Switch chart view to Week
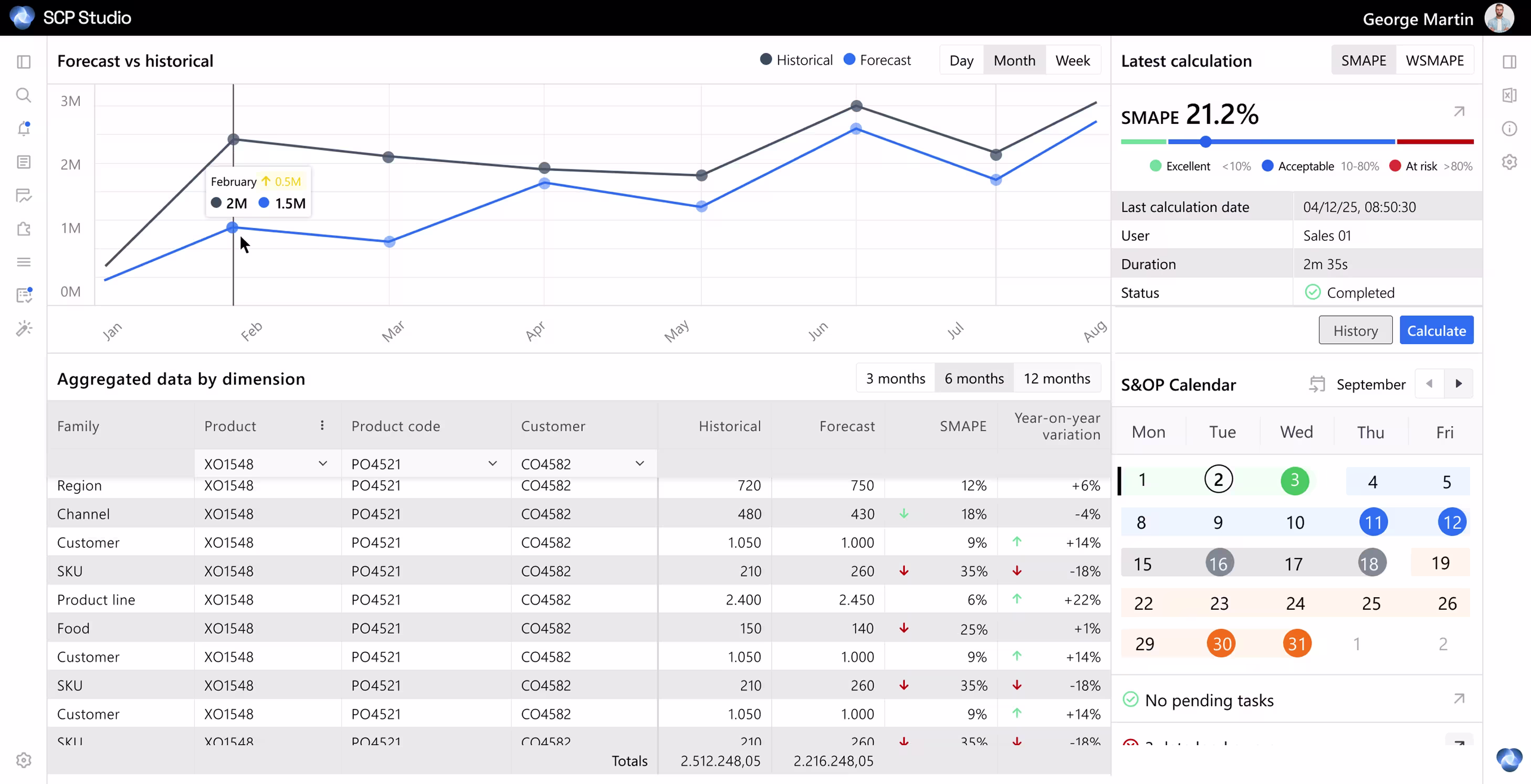 pyautogui.click(x=1072, y=60)
